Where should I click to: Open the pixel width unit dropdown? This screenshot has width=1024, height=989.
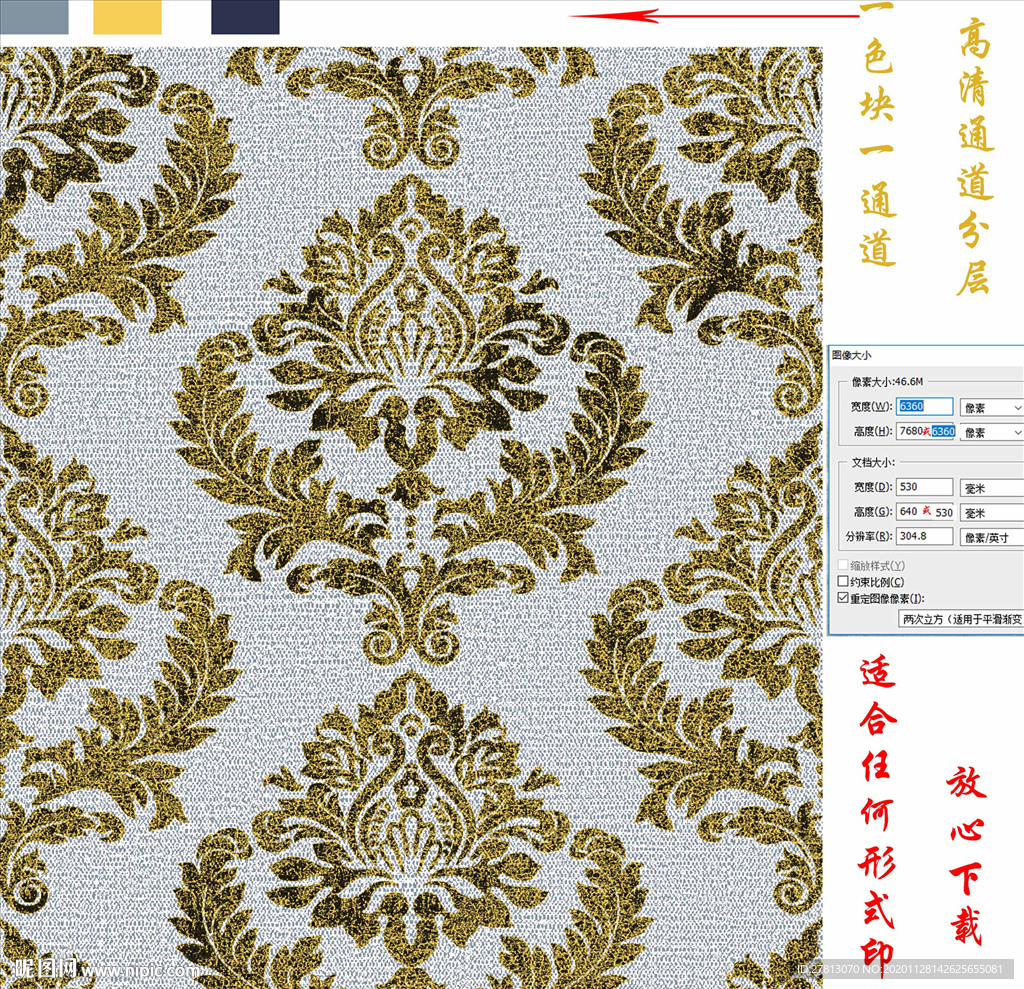tap(991, 408)
